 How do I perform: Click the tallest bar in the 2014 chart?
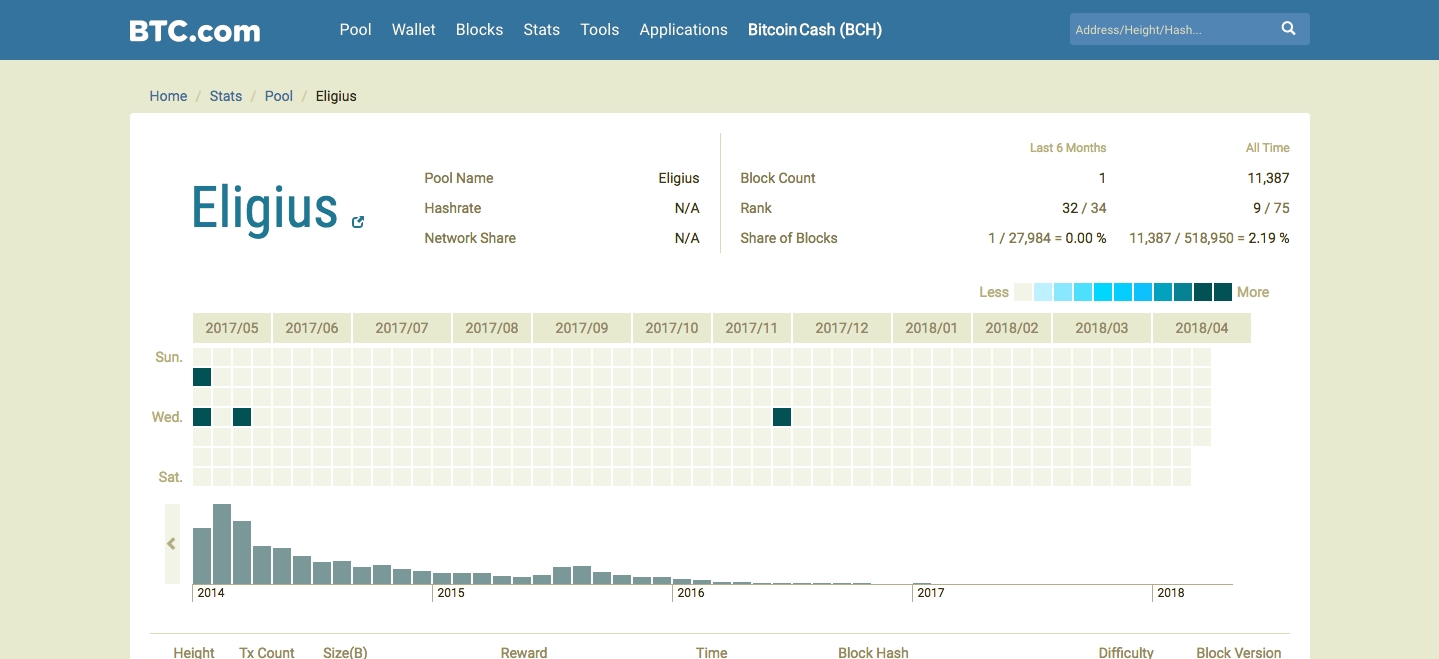(x=222, y=544)
